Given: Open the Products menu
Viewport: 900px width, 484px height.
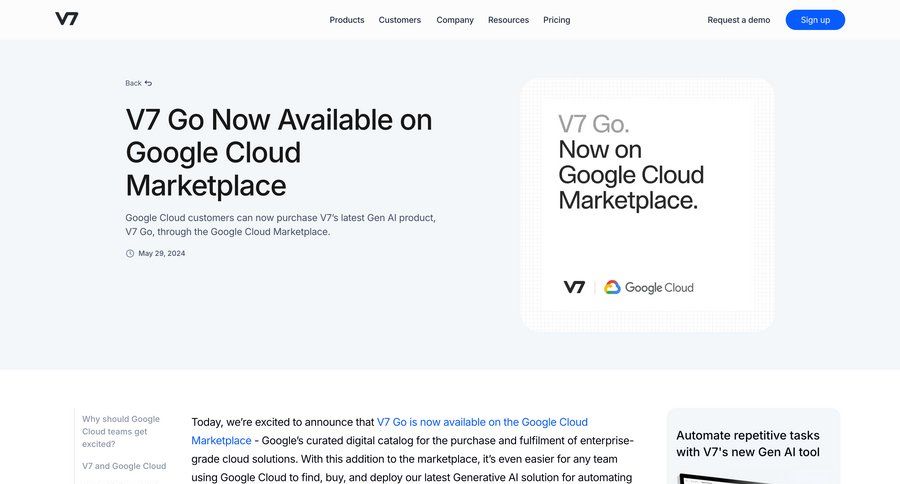Looking at the screenshot, I should click(347, 20).
